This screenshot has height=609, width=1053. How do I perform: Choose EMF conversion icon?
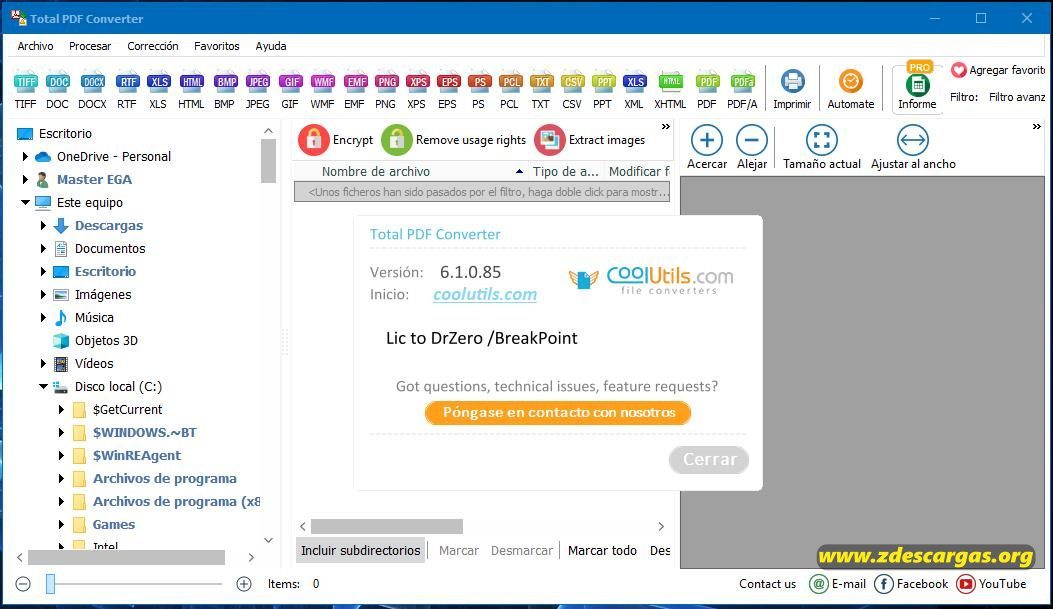355,89
